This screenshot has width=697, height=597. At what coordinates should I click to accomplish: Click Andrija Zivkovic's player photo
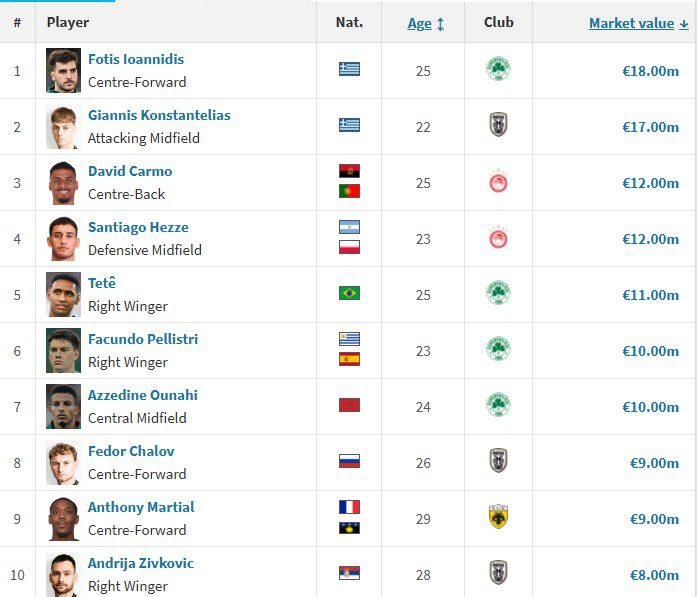pos(63,574)
